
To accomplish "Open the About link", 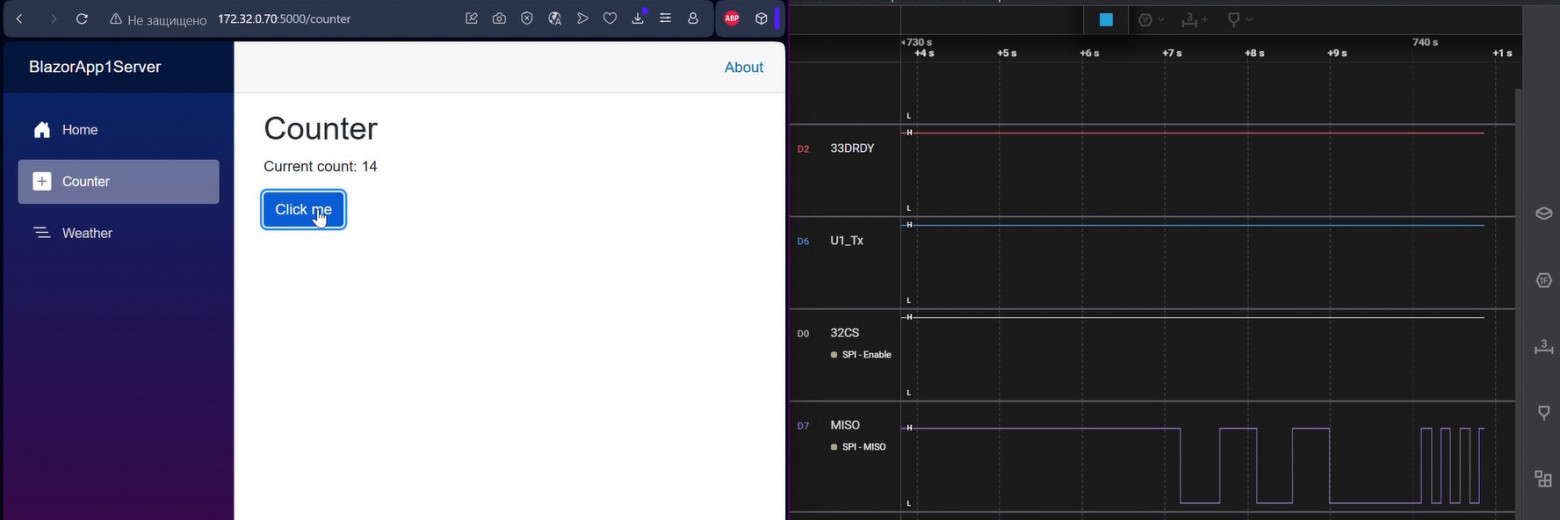I will 744,67.
